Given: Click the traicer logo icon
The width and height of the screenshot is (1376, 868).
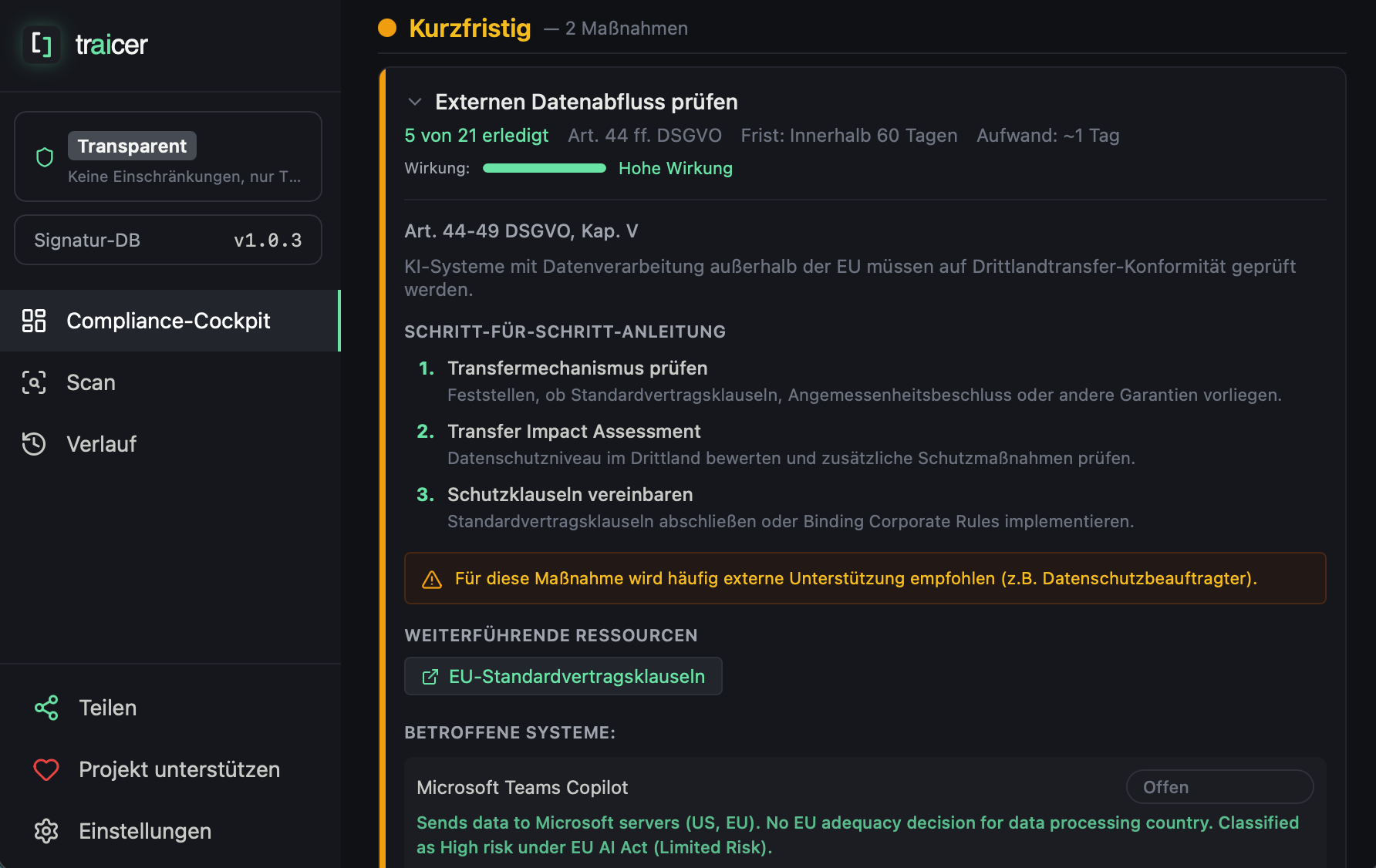Looking at the screenshot, I should coord(41,44).
